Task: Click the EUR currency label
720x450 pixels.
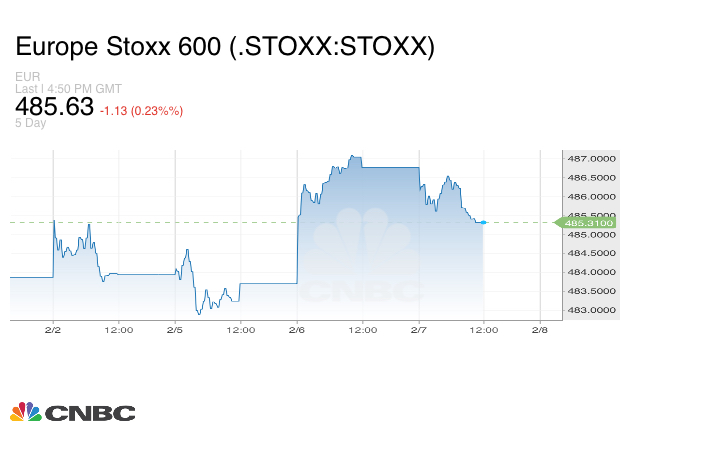Action: point(27,76)
